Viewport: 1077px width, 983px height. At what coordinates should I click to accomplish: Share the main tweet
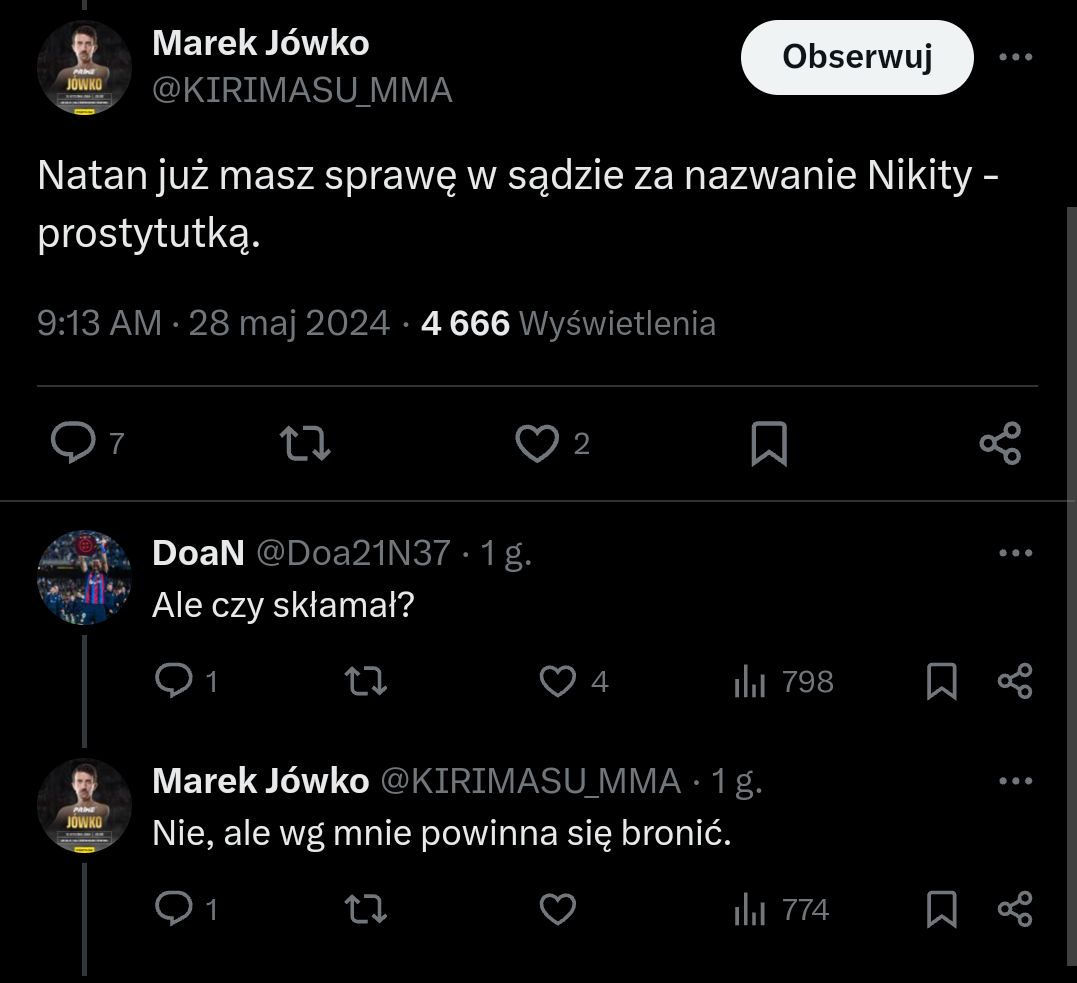pos(1000,443)
